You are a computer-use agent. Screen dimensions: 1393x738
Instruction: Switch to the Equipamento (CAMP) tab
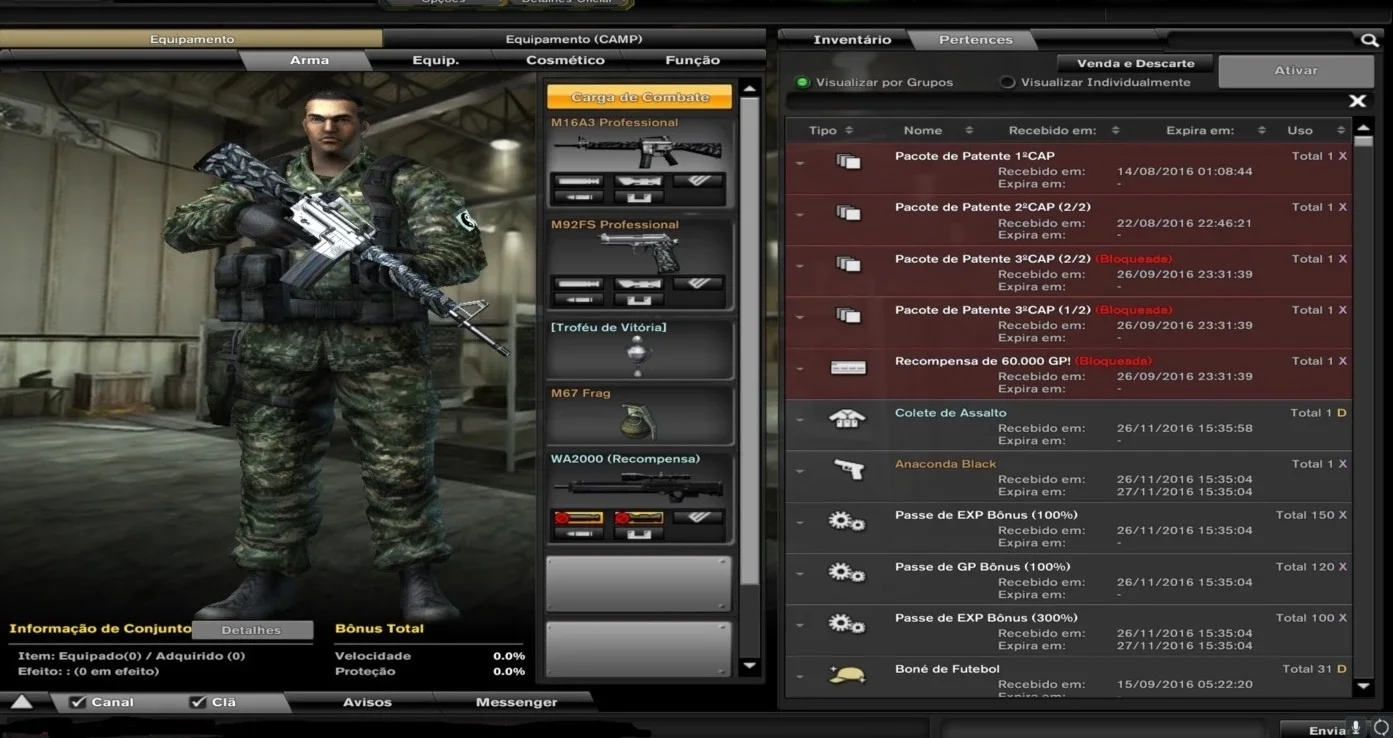[x=574, y=39]
